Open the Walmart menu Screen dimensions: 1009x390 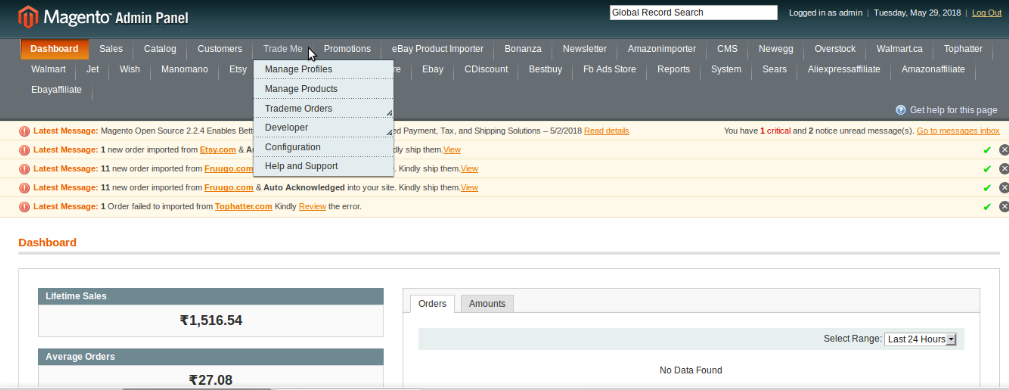[x=48, y=69]
